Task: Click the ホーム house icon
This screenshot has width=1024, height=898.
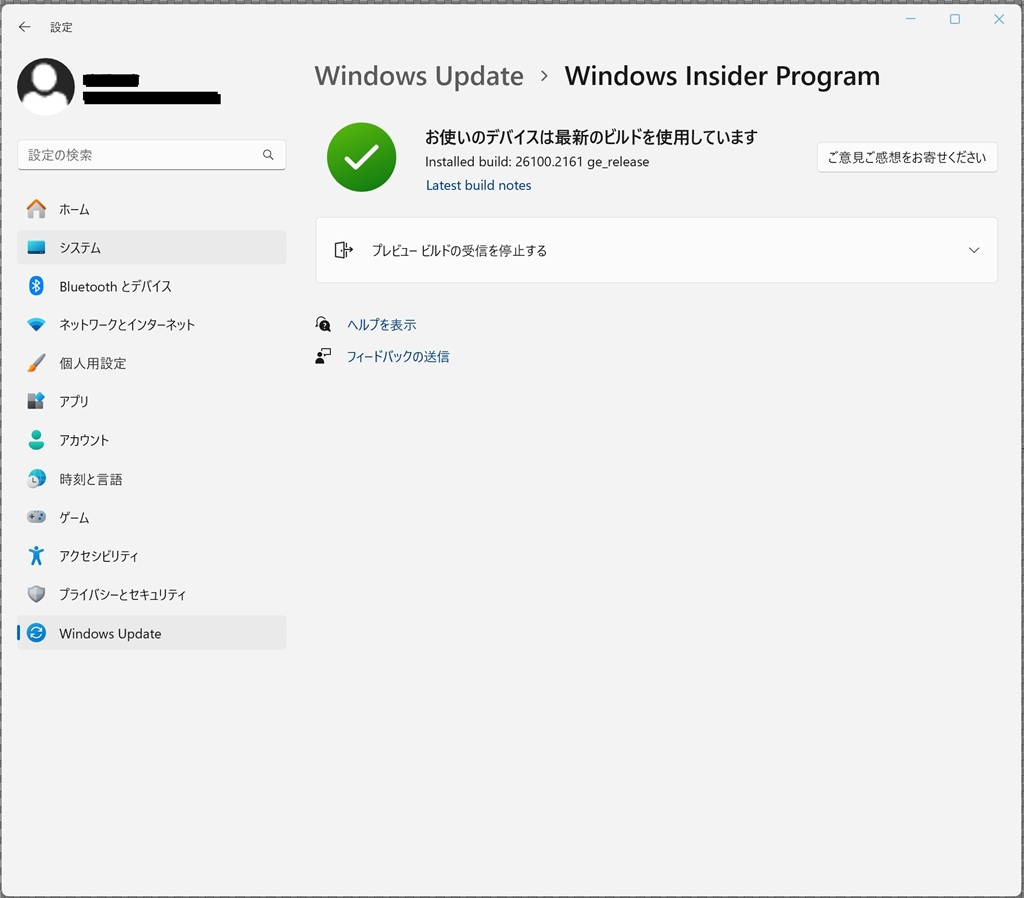Action: (36, 209)
